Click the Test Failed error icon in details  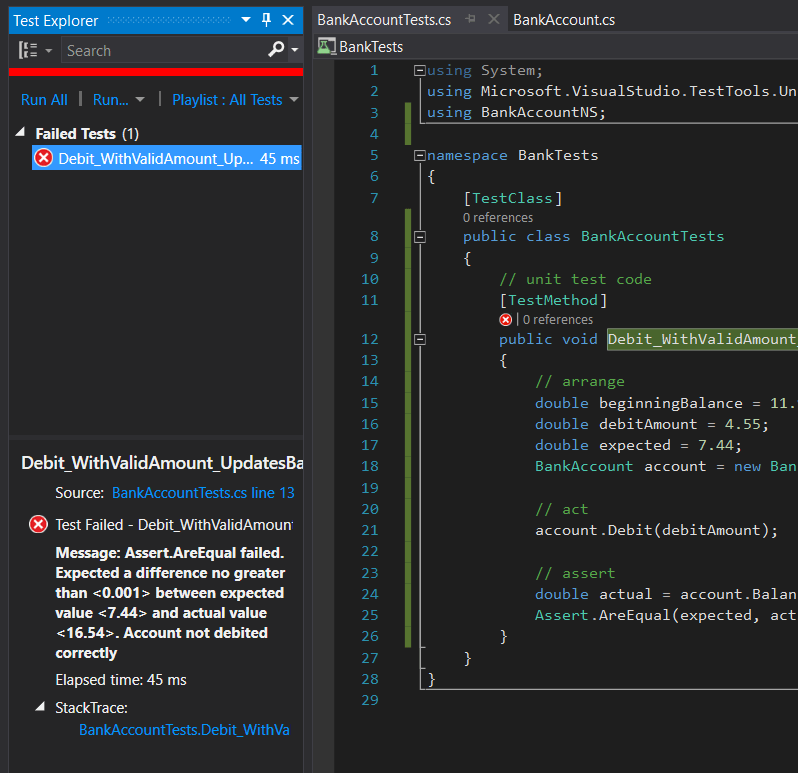pyautogui.click(x=38, y=524)
